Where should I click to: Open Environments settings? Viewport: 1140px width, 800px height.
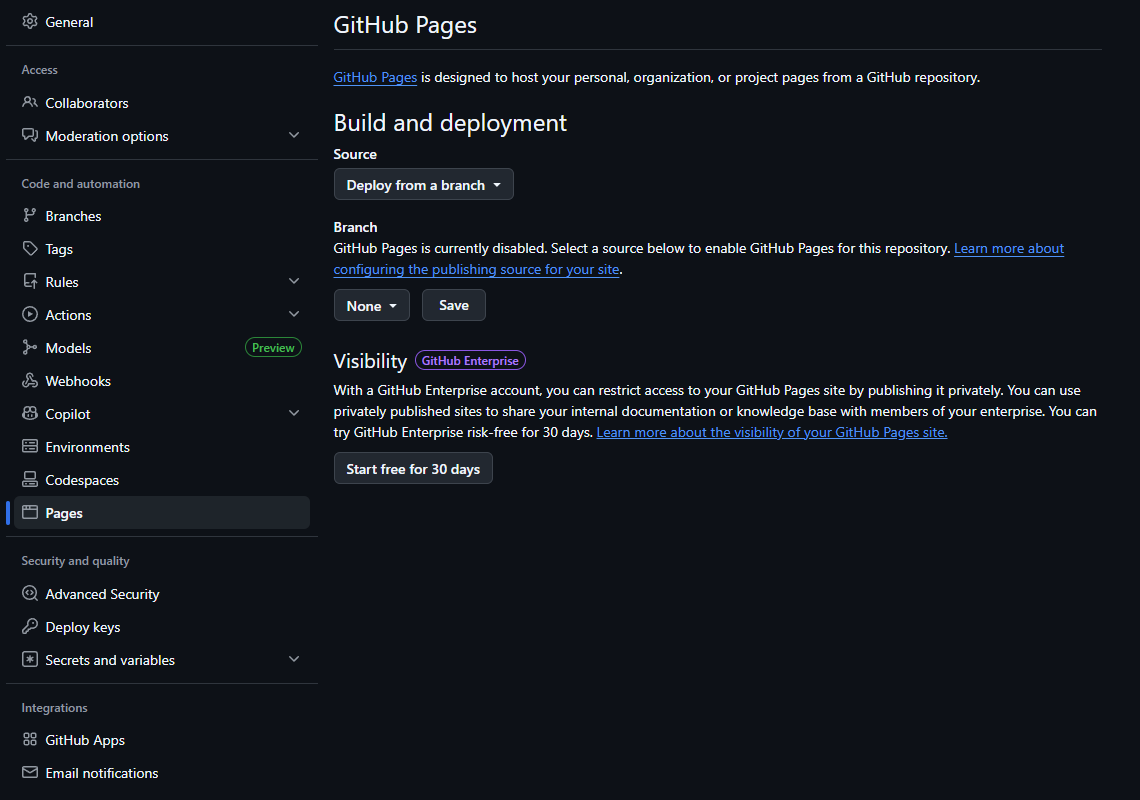tap(161, 447)
